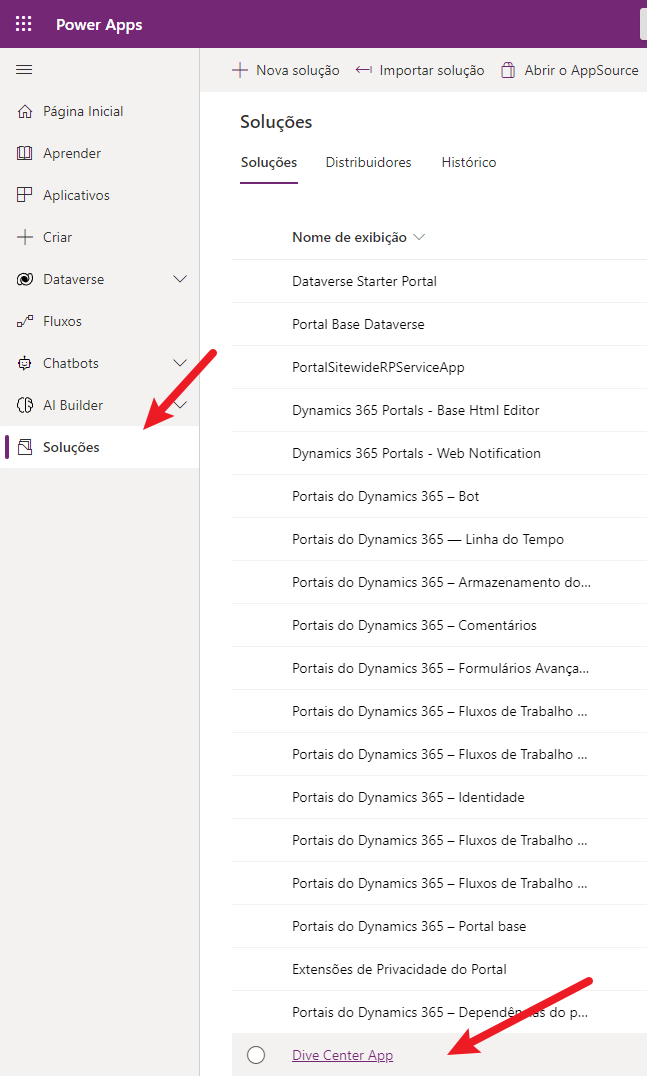
Task: Switch to the Soluções tab
Action: coord(269,163)
